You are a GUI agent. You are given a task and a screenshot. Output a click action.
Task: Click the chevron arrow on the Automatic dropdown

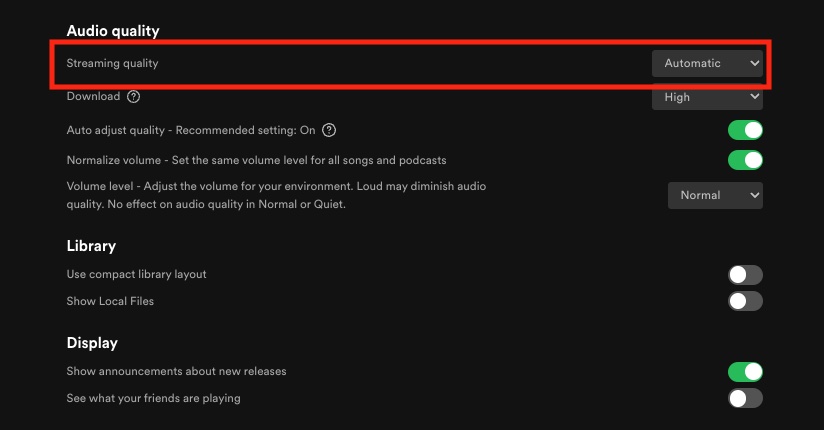(x=755, y=63)
